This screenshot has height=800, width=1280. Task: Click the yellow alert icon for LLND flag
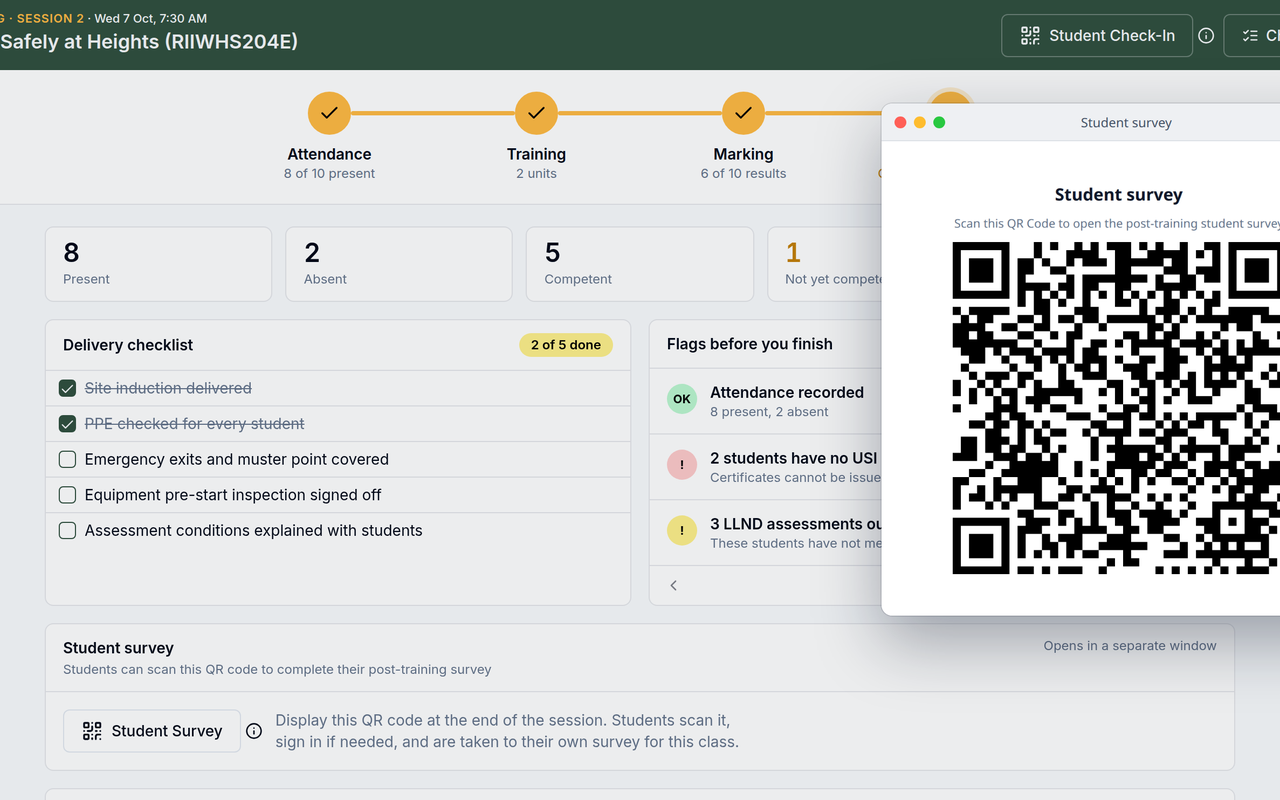coord(682,531)
